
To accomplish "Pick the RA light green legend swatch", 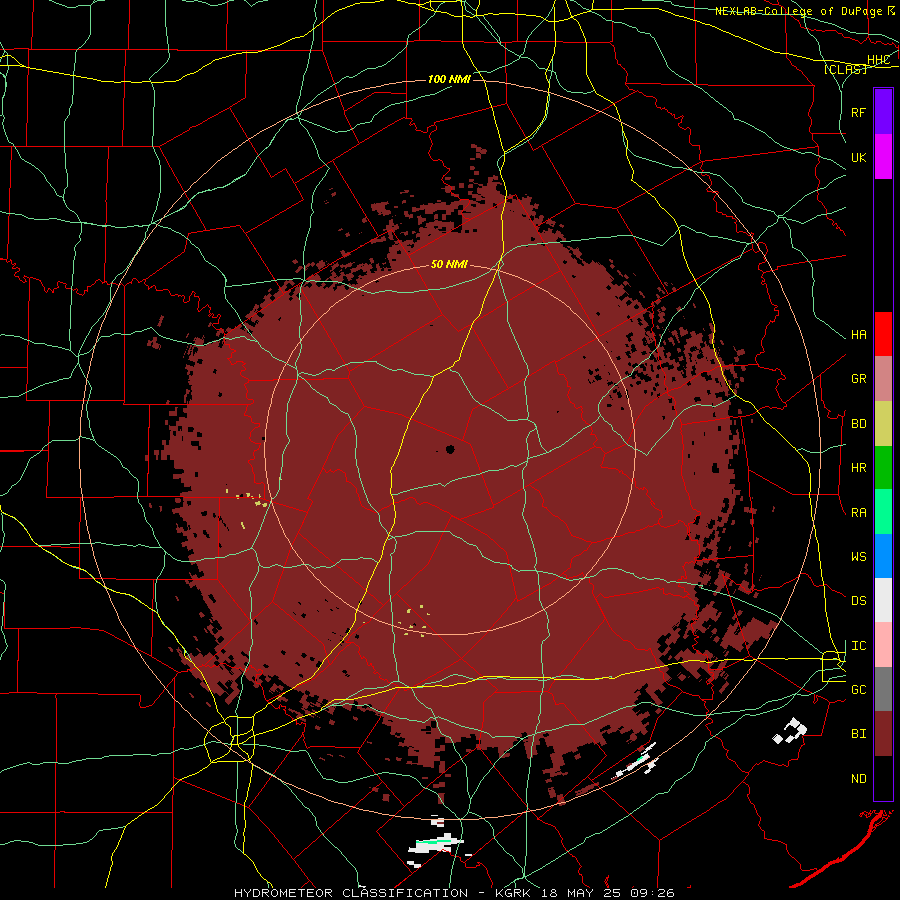I will (x=883, y=512).
